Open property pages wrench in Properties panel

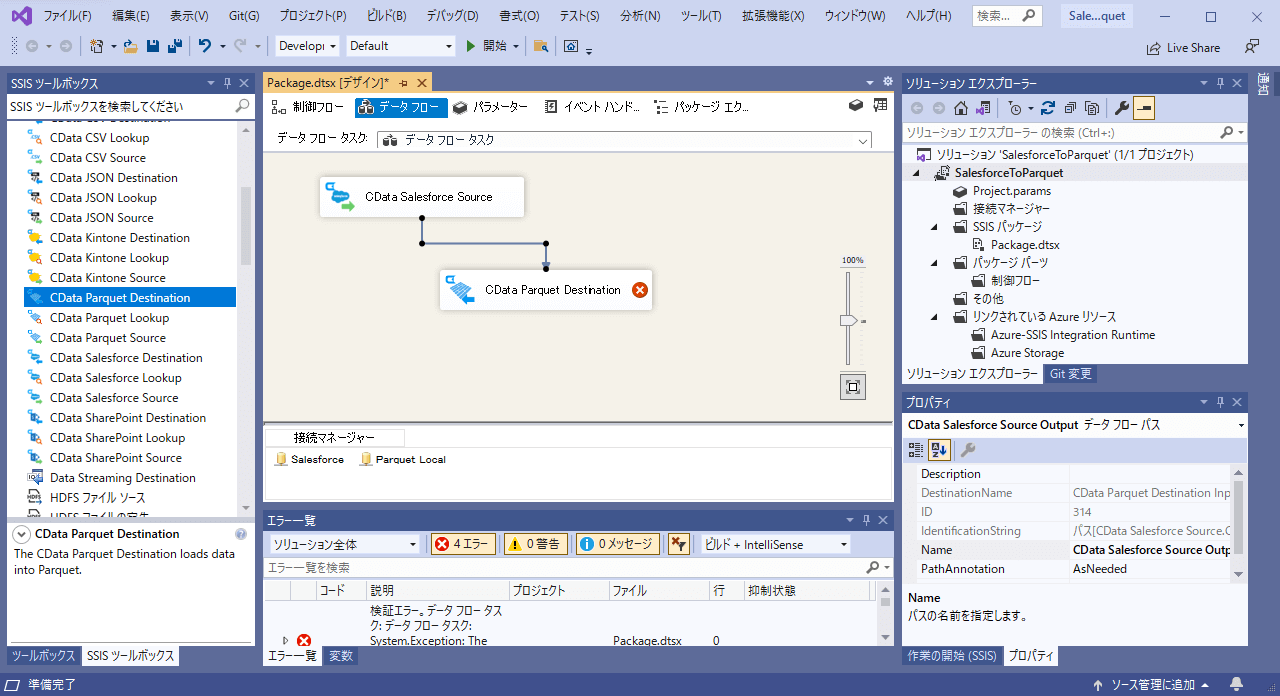click(x=968, y=450)
